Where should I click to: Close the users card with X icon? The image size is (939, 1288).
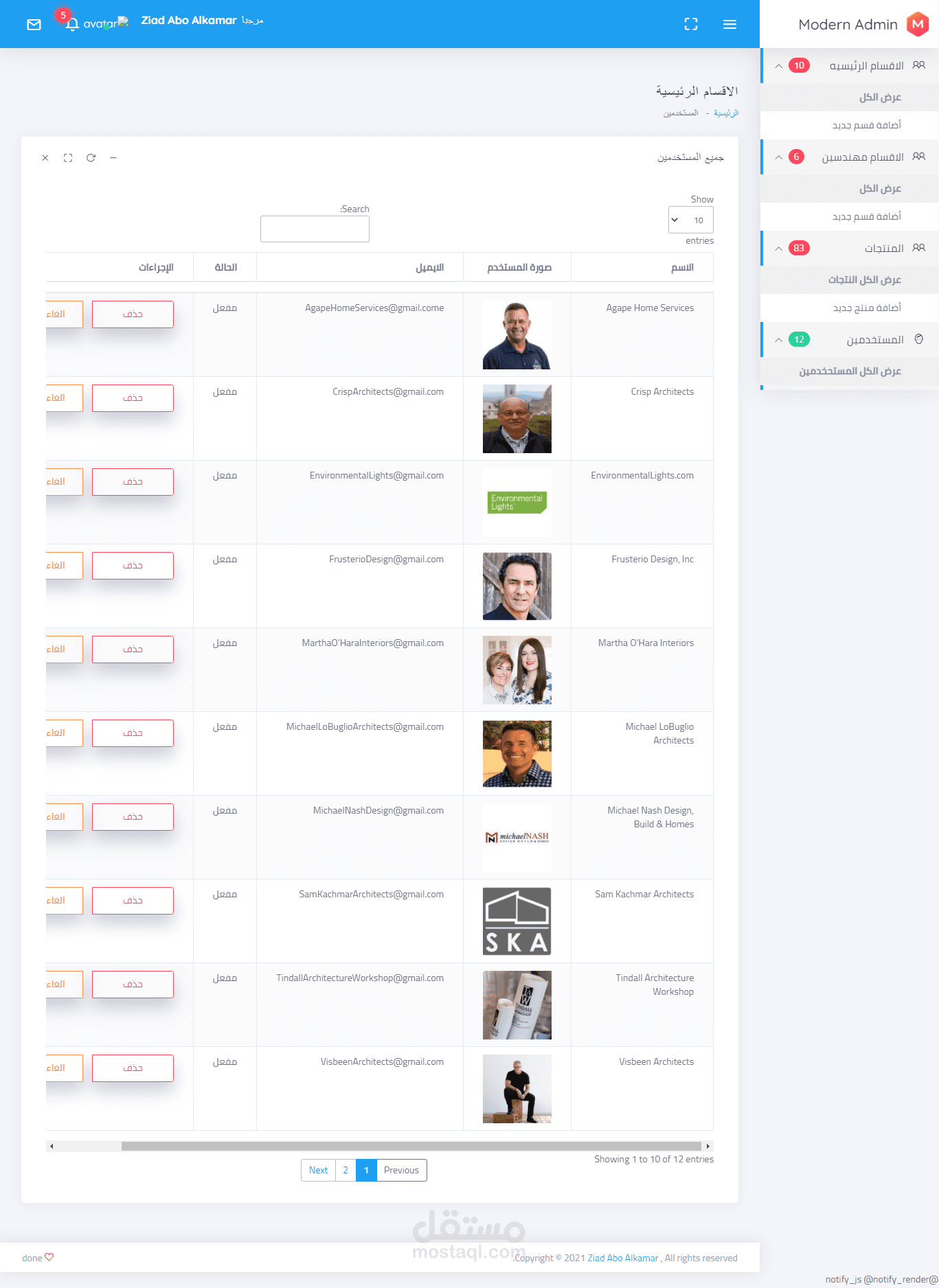[x=45, y=158]
